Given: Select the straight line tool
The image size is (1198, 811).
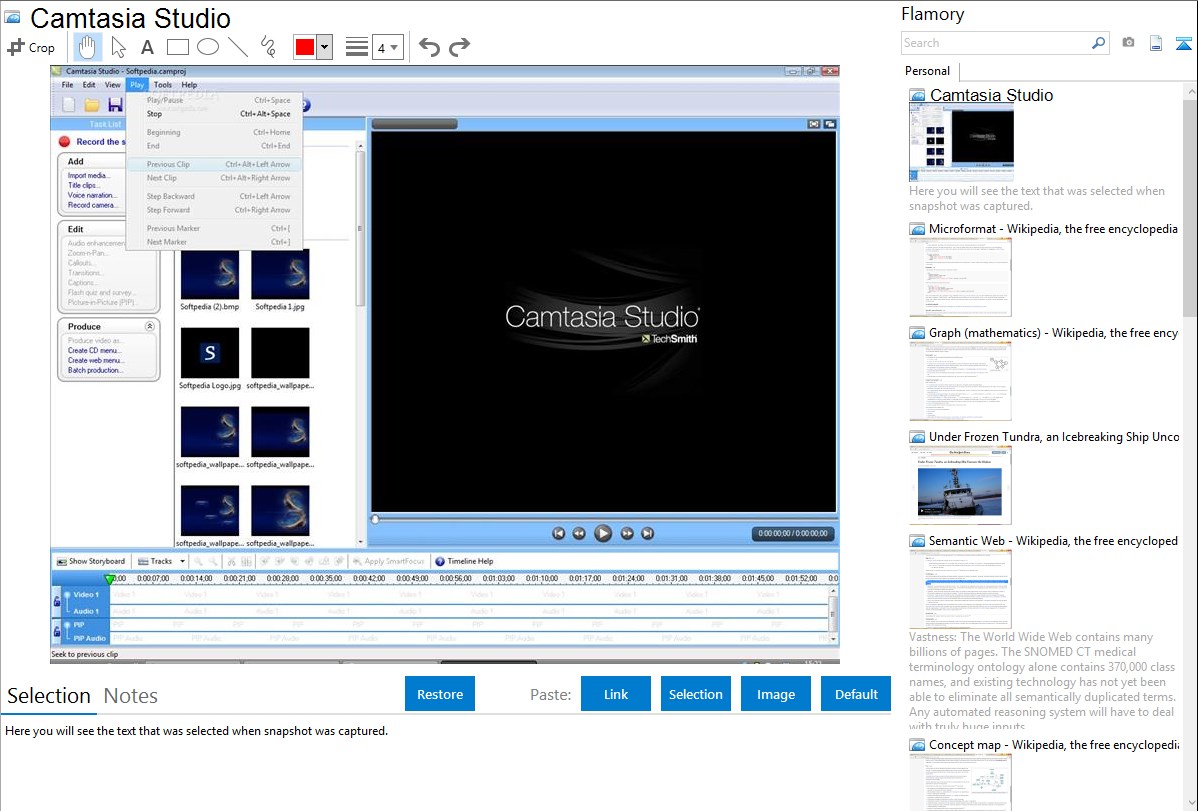Looking at the screenshot, I should [x=238, y=47].
